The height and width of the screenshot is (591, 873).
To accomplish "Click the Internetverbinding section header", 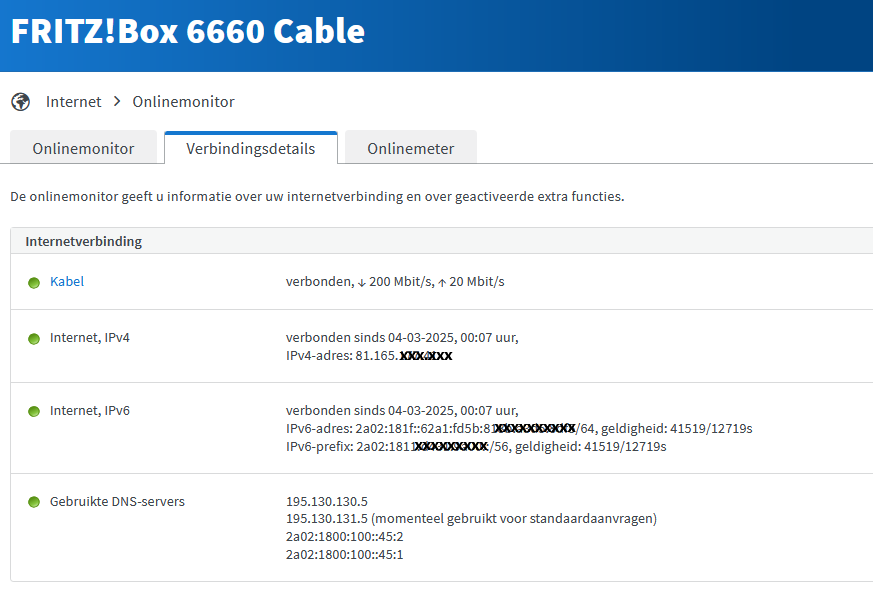I will (x=84, y=241).
